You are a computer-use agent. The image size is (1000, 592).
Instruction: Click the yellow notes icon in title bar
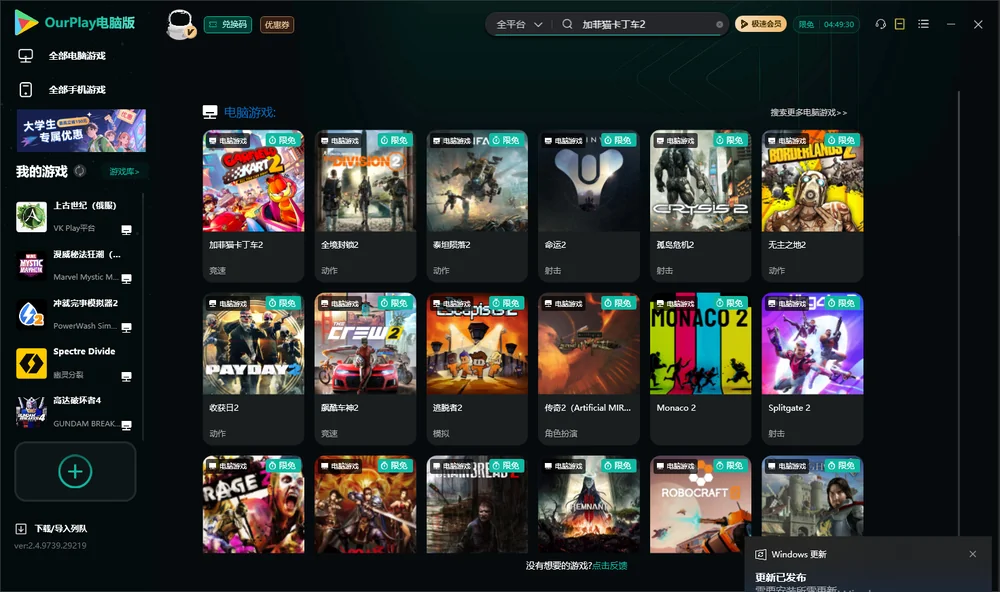900,24
